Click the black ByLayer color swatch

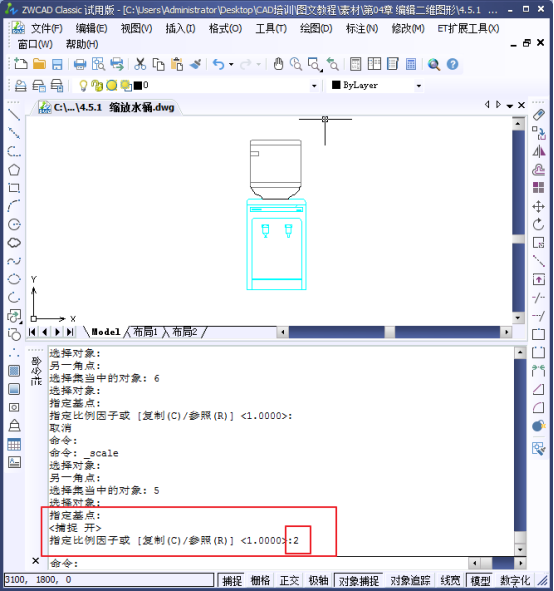tap(336, 85)
